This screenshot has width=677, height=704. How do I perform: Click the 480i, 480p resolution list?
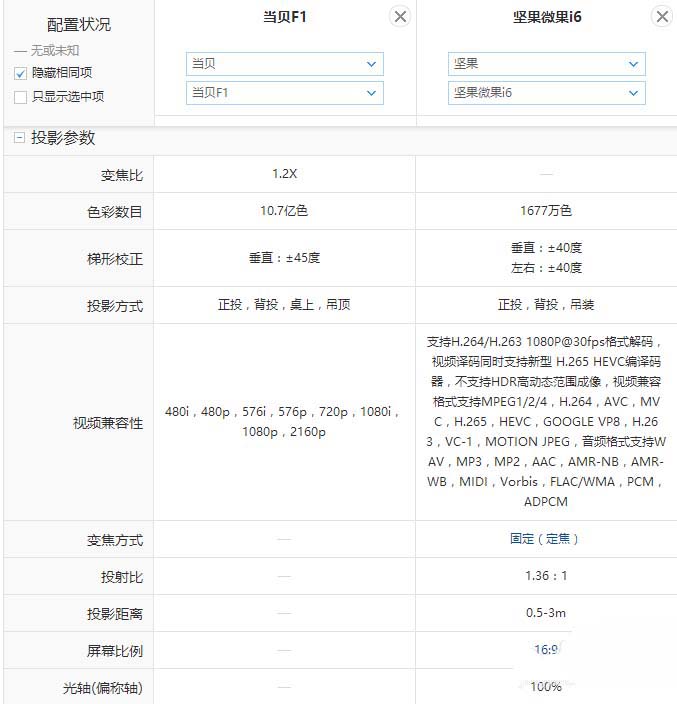click(x=283, y=422)
